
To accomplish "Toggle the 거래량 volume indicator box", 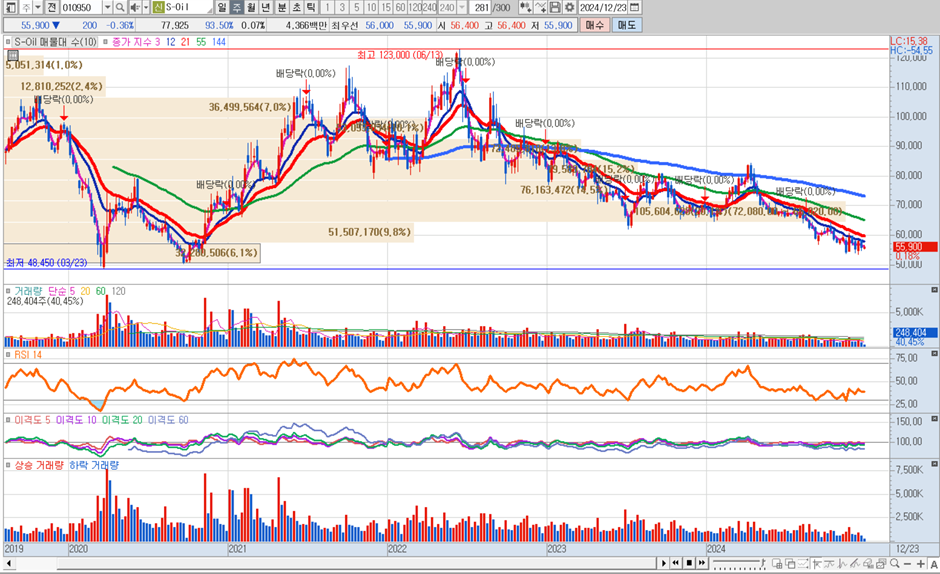I will tap(8, 290).
